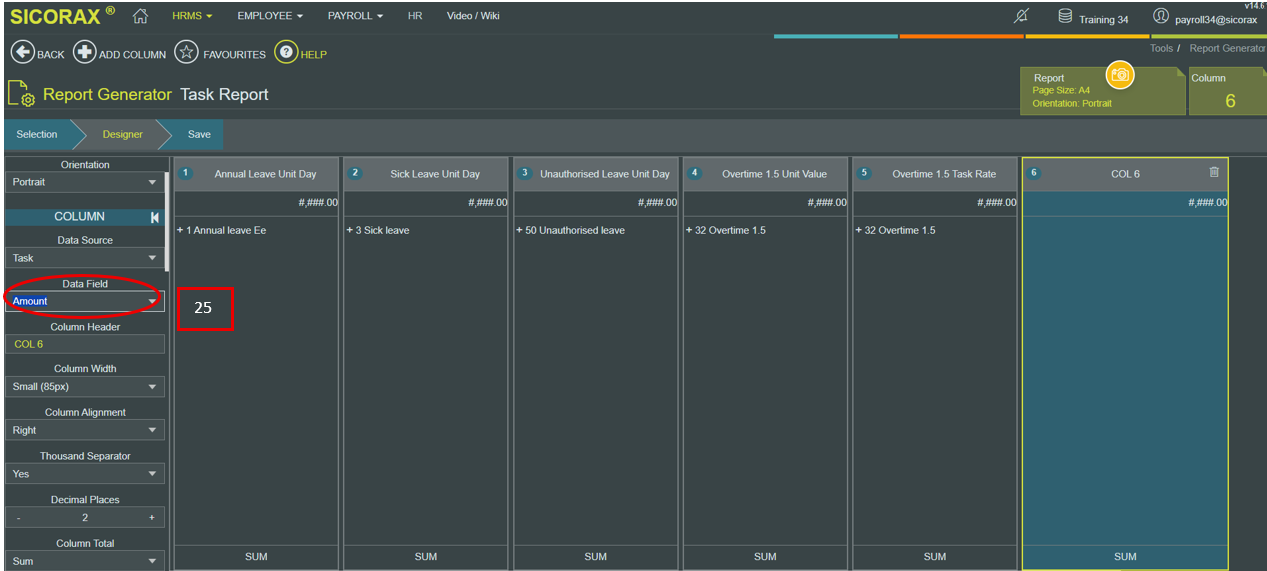Open Video / Wiki menu item
The image size is (1267, 571).
pos(473,16)
